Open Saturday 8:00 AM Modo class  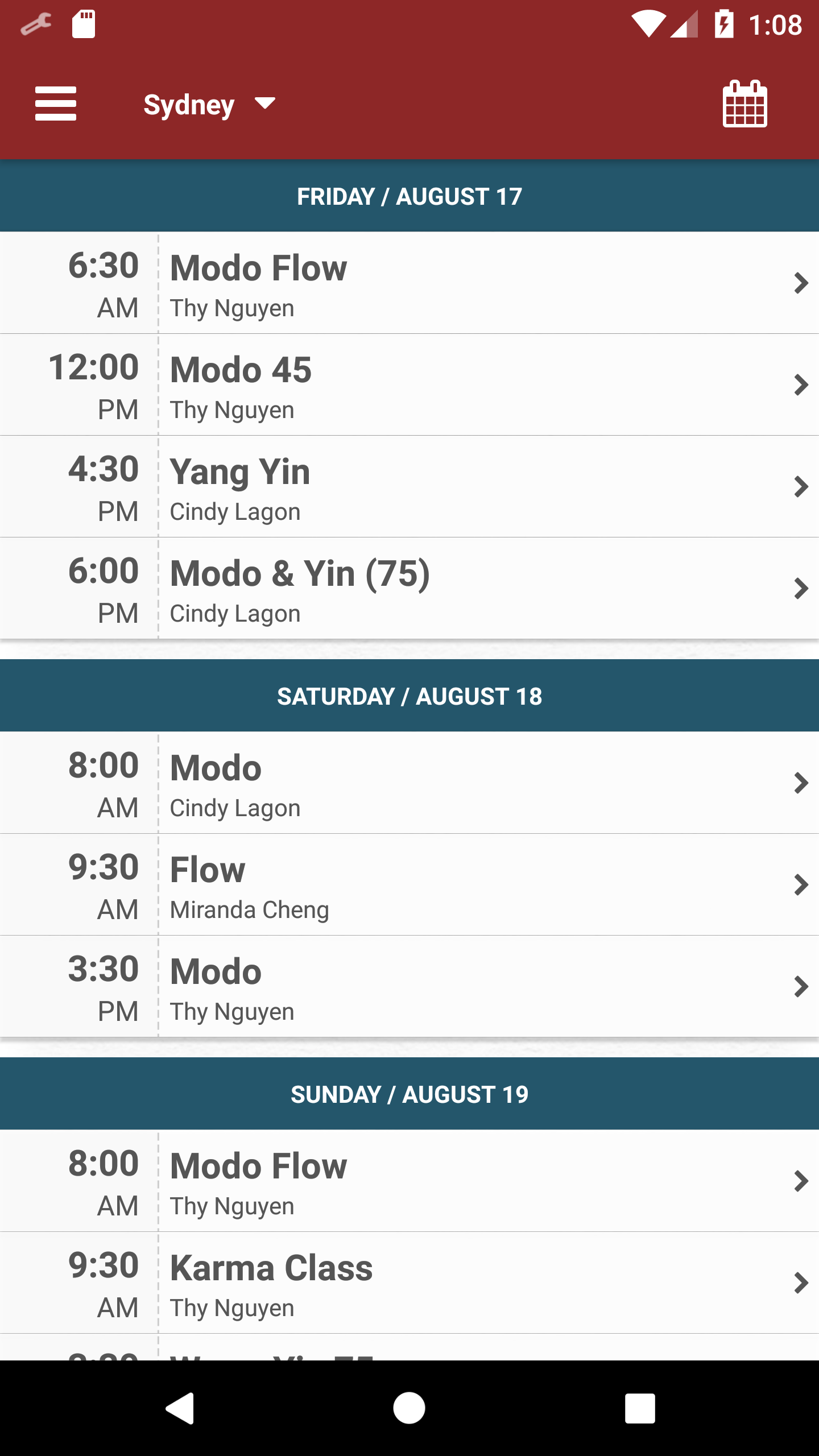tap(409, 783)
